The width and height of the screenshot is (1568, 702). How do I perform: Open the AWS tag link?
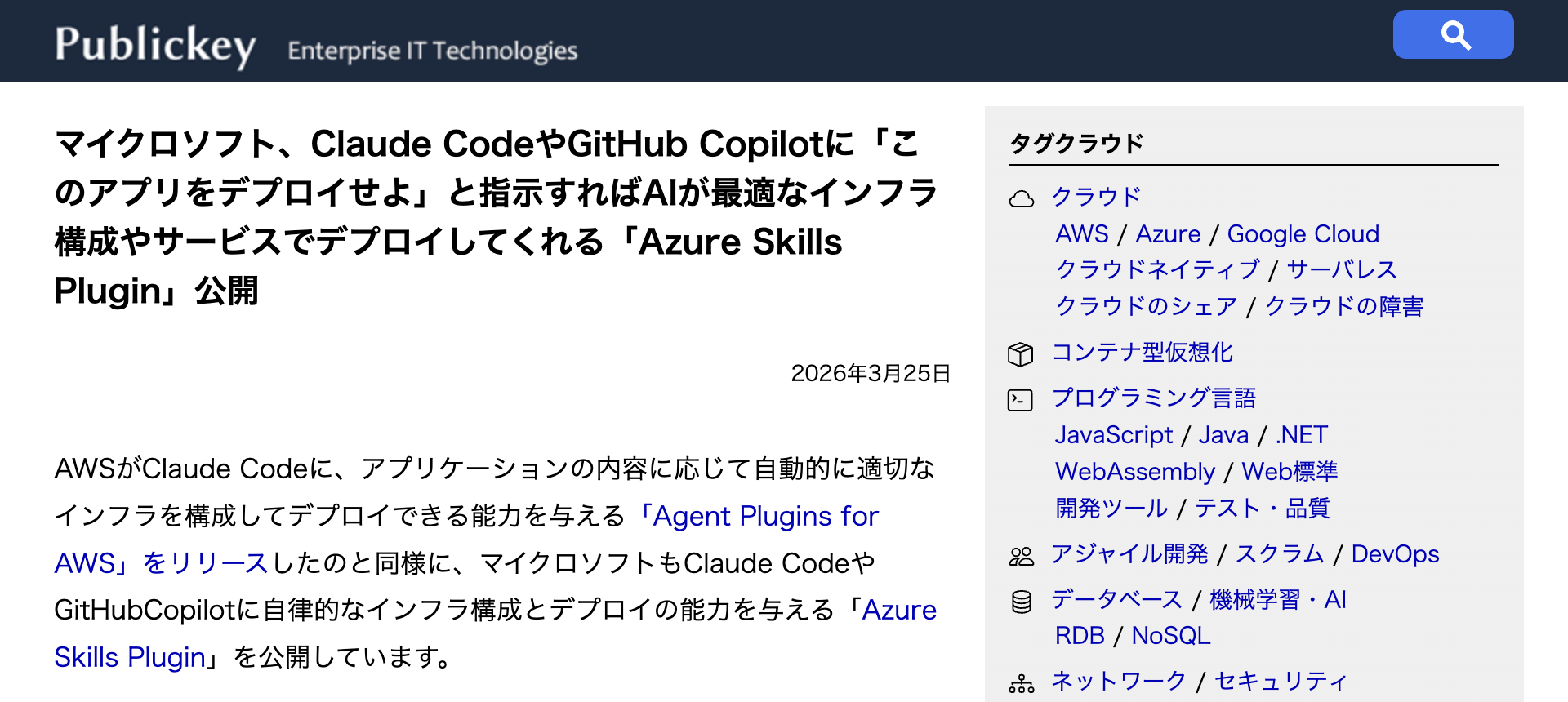(1082, 234)
